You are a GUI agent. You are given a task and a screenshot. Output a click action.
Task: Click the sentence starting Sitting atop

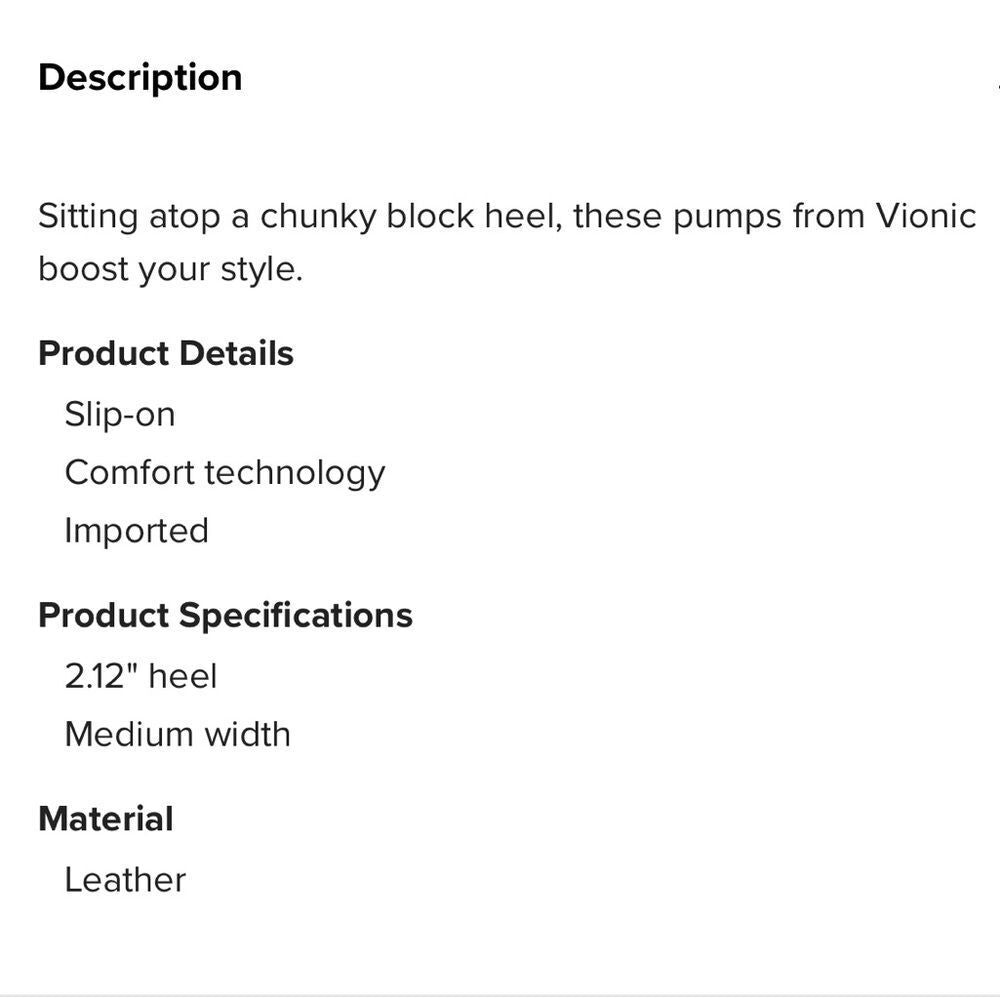(508, 242)
